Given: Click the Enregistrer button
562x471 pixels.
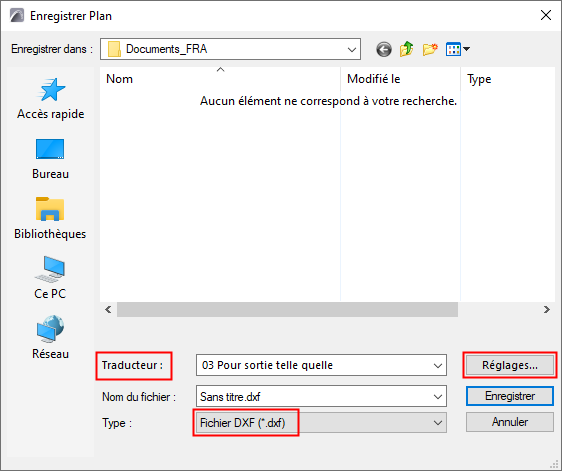Looking at the screenshot, I should [510, 396].
